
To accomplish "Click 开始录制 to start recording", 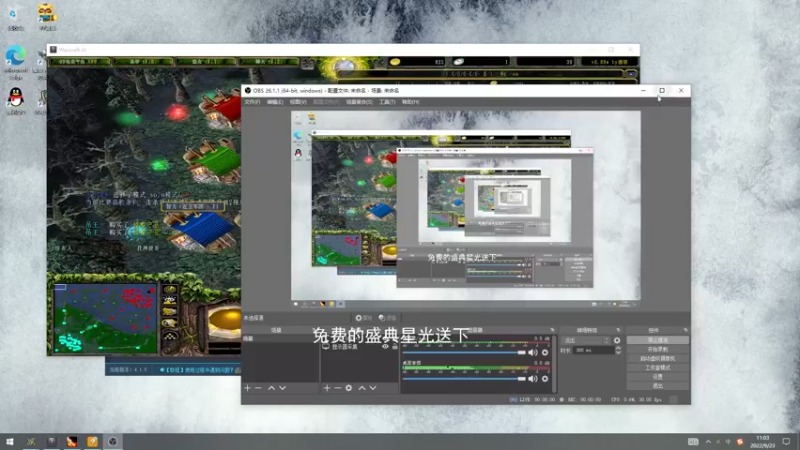I will (658, 349).
